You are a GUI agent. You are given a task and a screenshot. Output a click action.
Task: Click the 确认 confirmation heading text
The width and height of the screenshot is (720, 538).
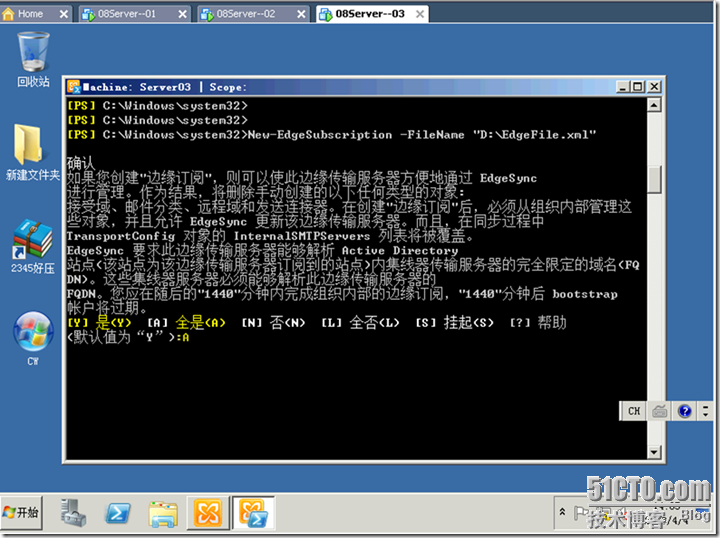pyautogui.click(x=80, y=163)
